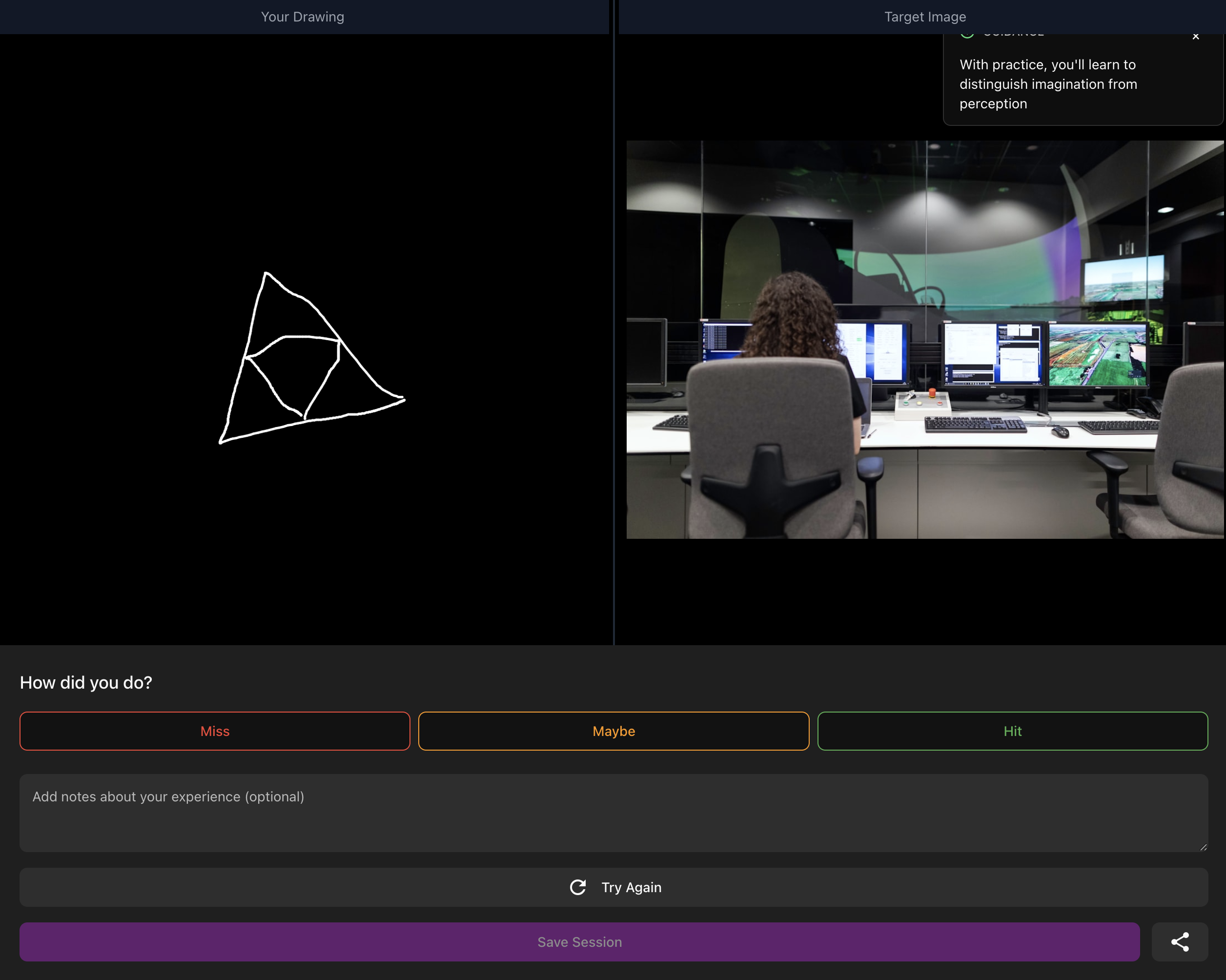Open the share icon button
This screenshot has width=1226, height=980.
coord(1180,942)
